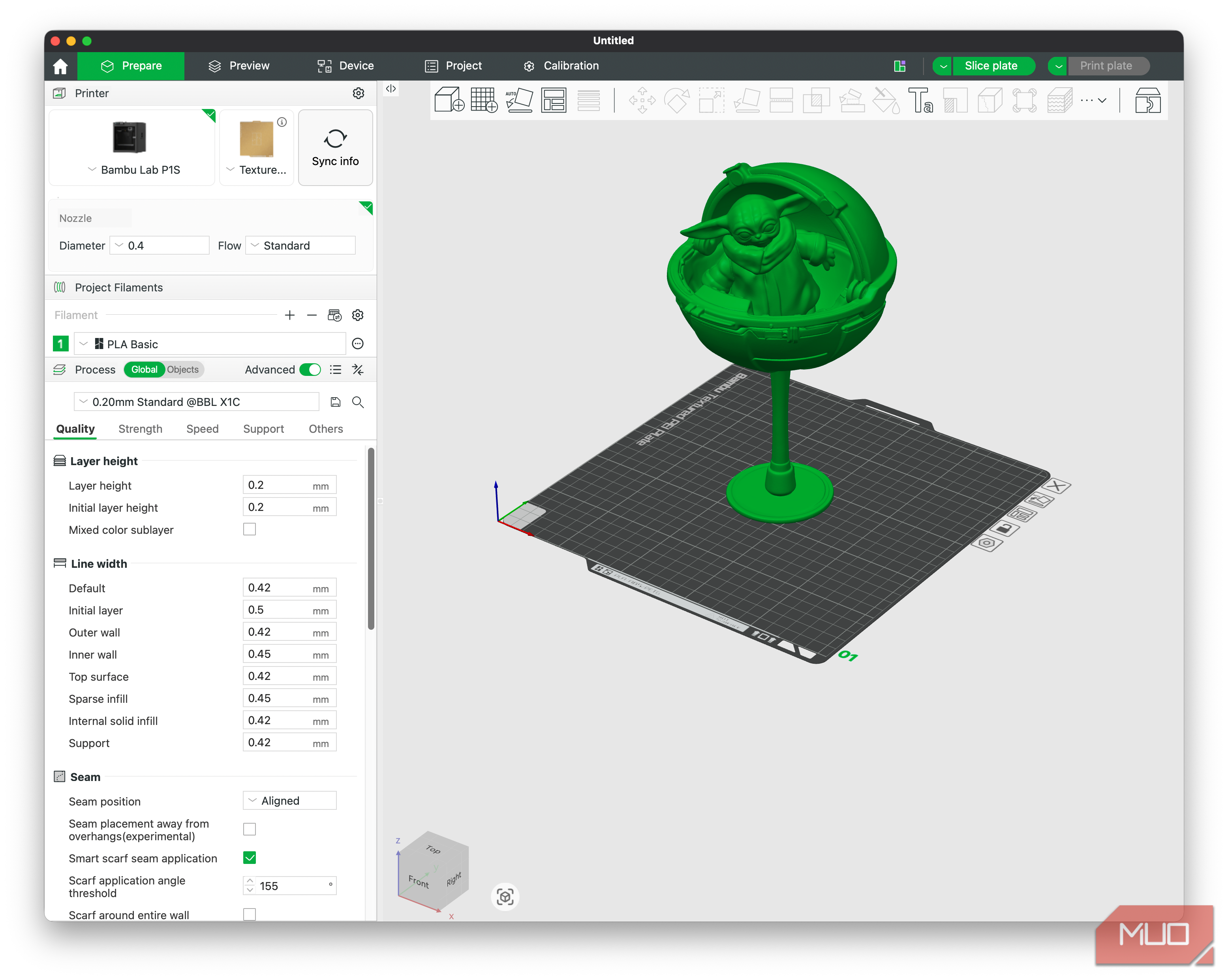Open the PLA Basic filament dropdown
The image size is (1228, 980).
pyautogui.click(x=210, y=344)
